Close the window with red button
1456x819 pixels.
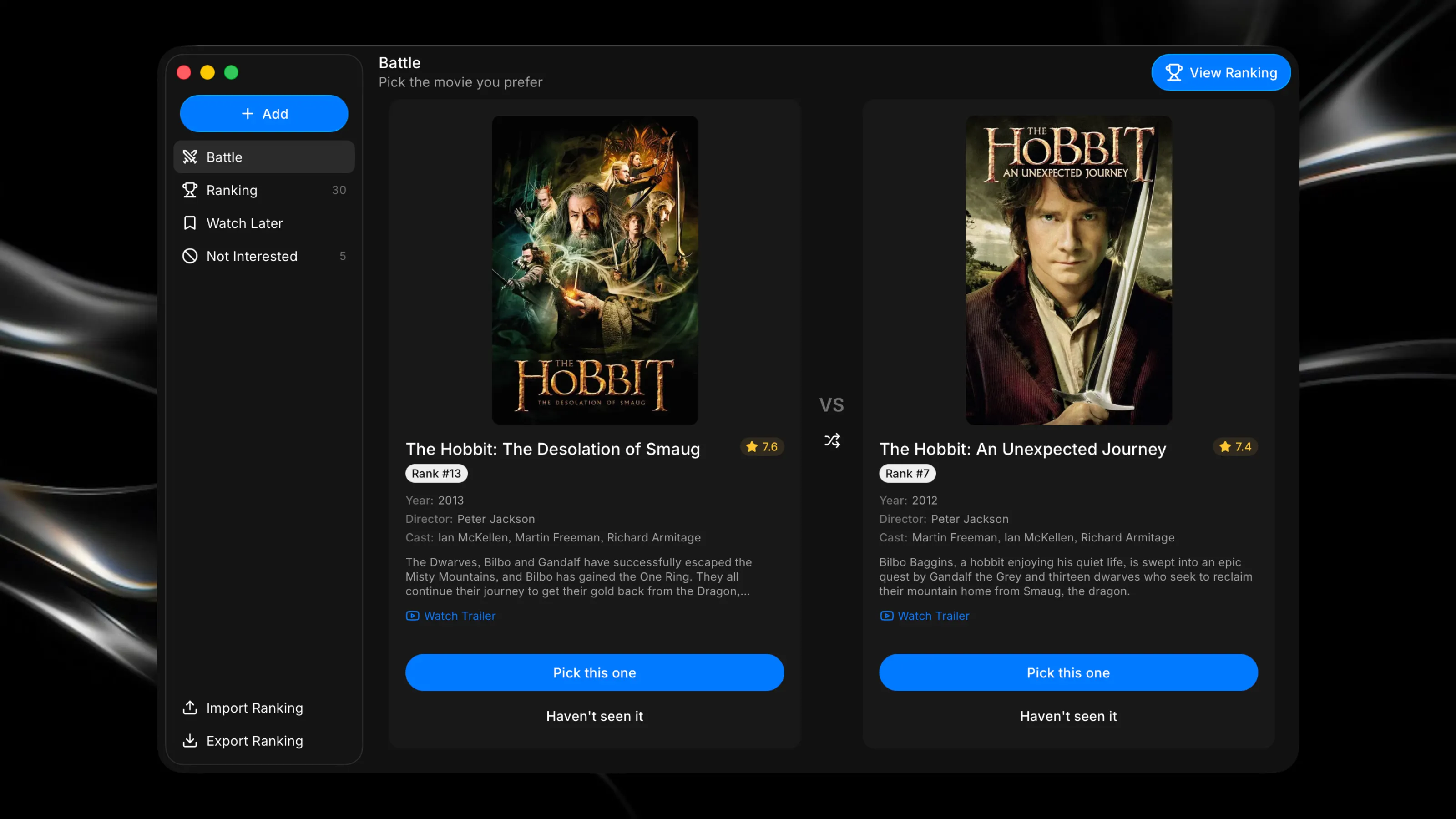click(184, 72)
